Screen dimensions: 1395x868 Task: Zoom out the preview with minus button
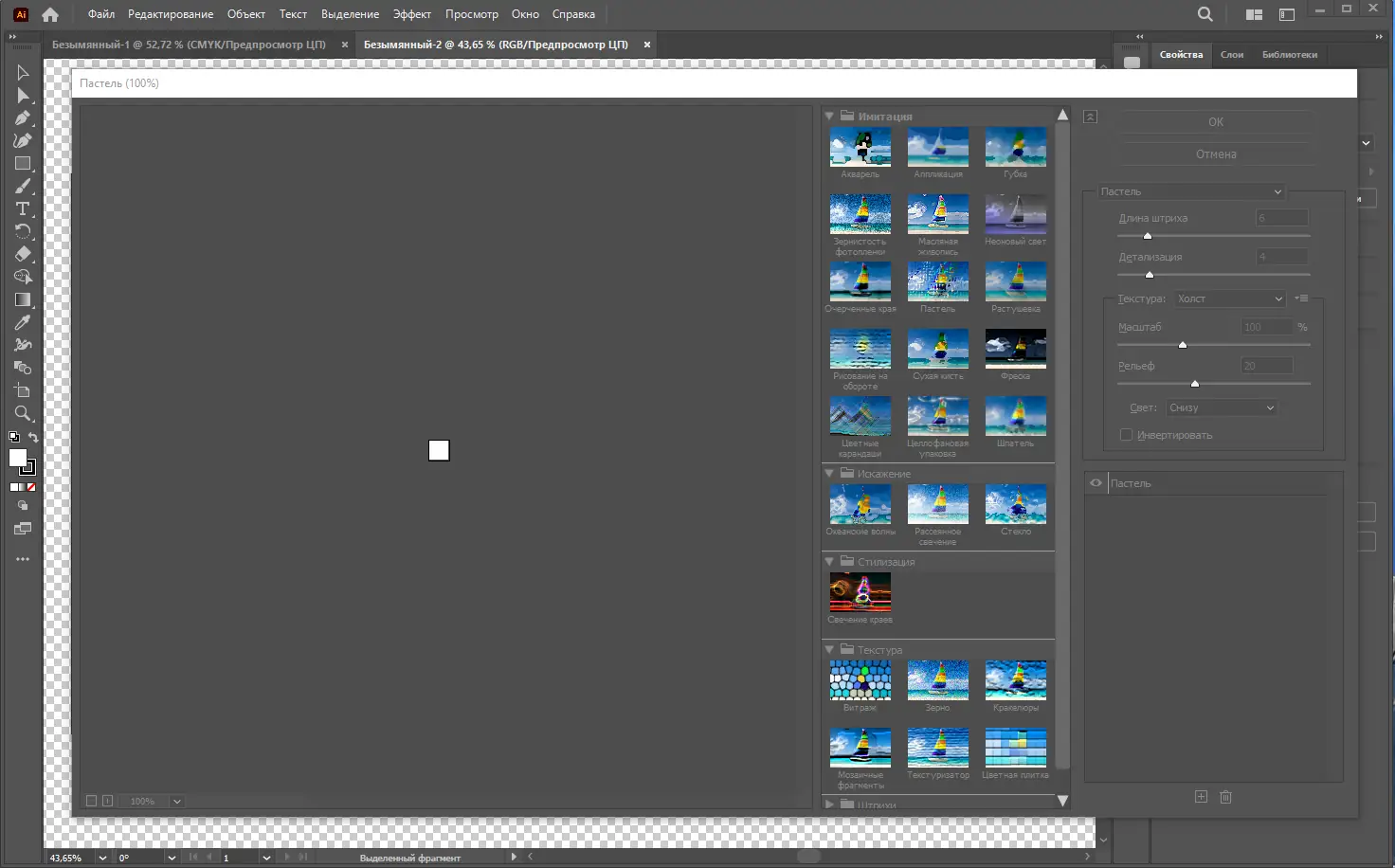(x=91, y=802)
